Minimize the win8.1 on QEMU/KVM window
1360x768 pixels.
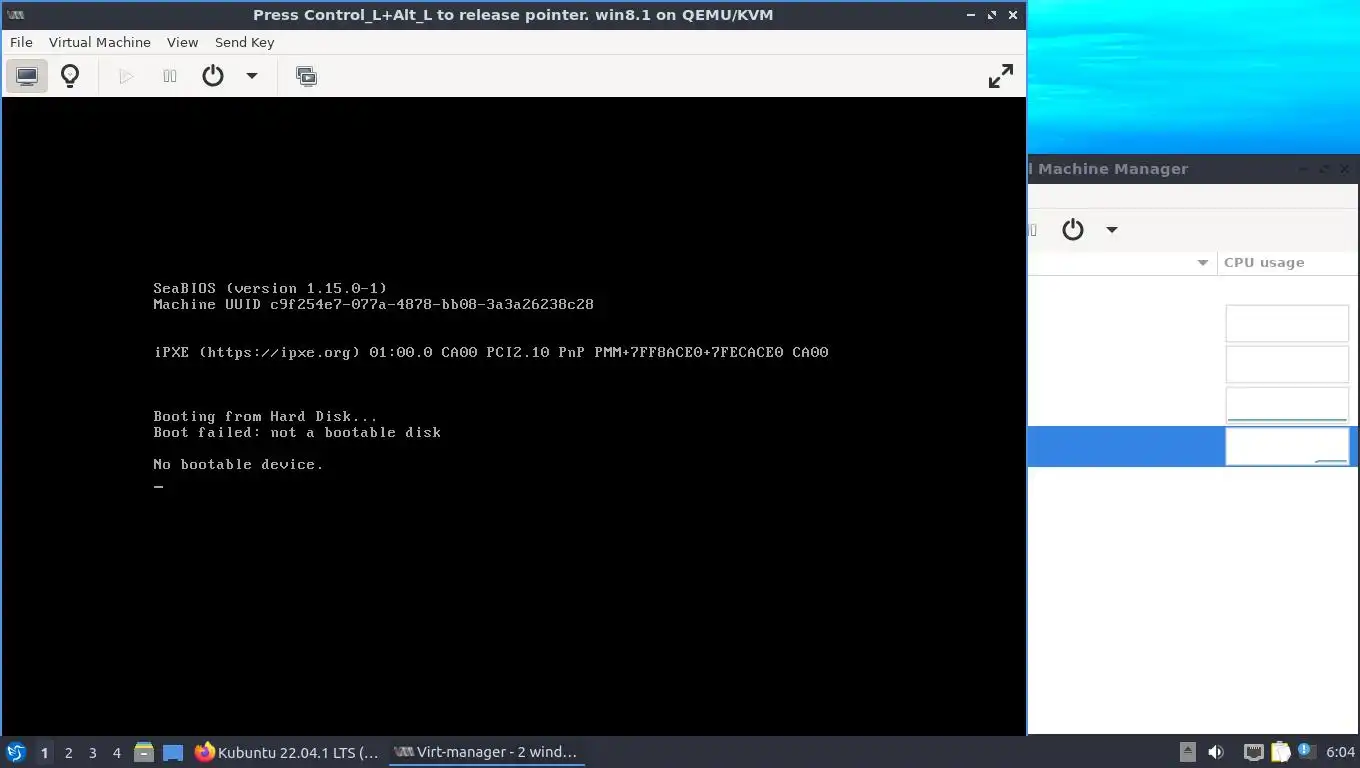click(972, 15)
